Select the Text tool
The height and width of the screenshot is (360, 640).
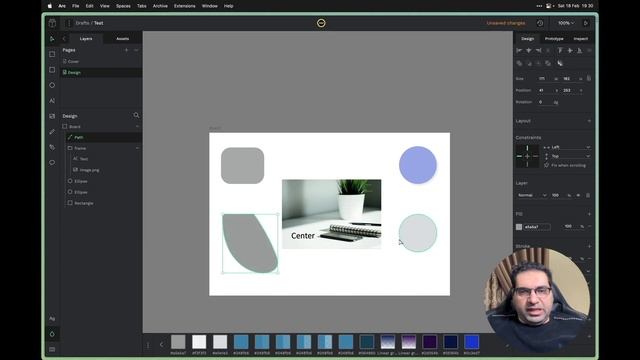click(52, 101)
